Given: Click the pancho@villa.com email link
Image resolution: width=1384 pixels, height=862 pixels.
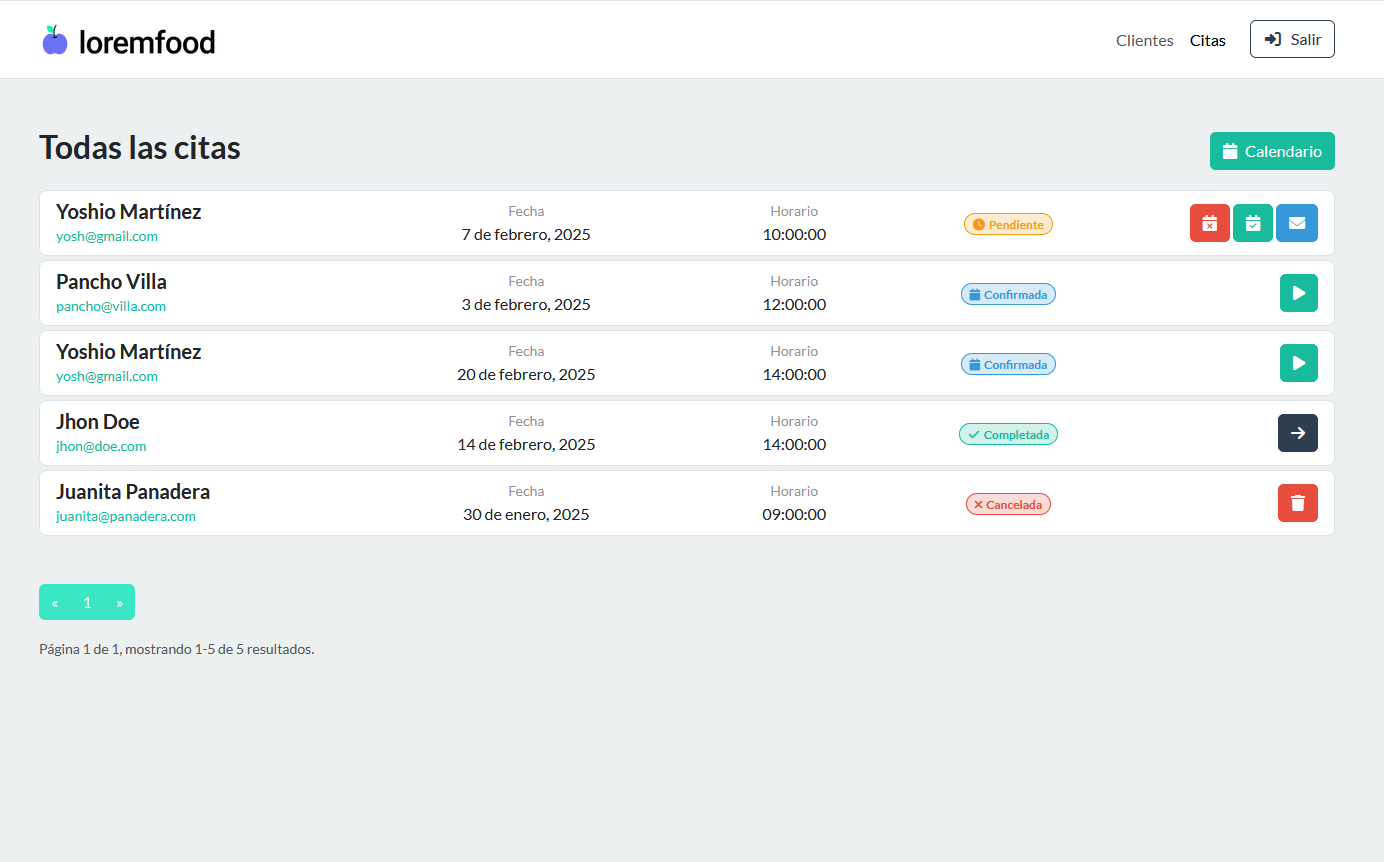Looking at the screenshot, I should [111, 307].
